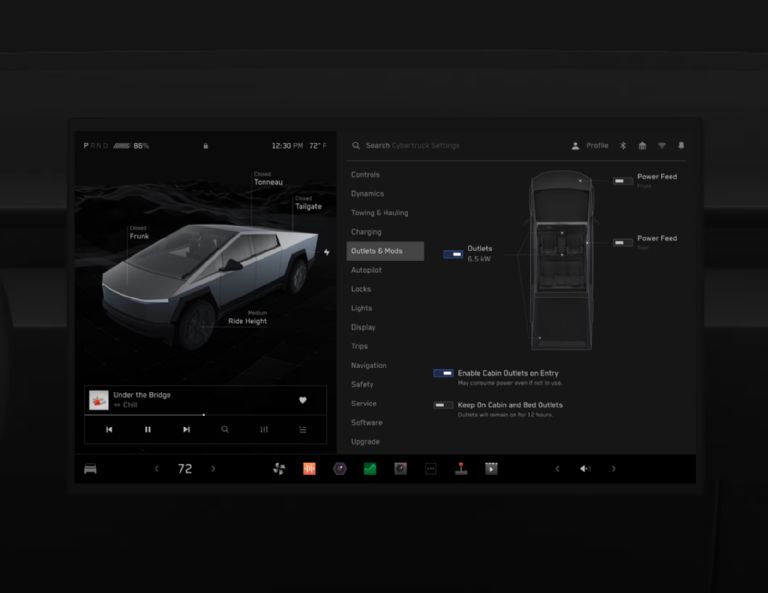The width and height of the screenshot is (768, 593).
Task: Open the Upgrade menu item
Action: click(365, 442)
